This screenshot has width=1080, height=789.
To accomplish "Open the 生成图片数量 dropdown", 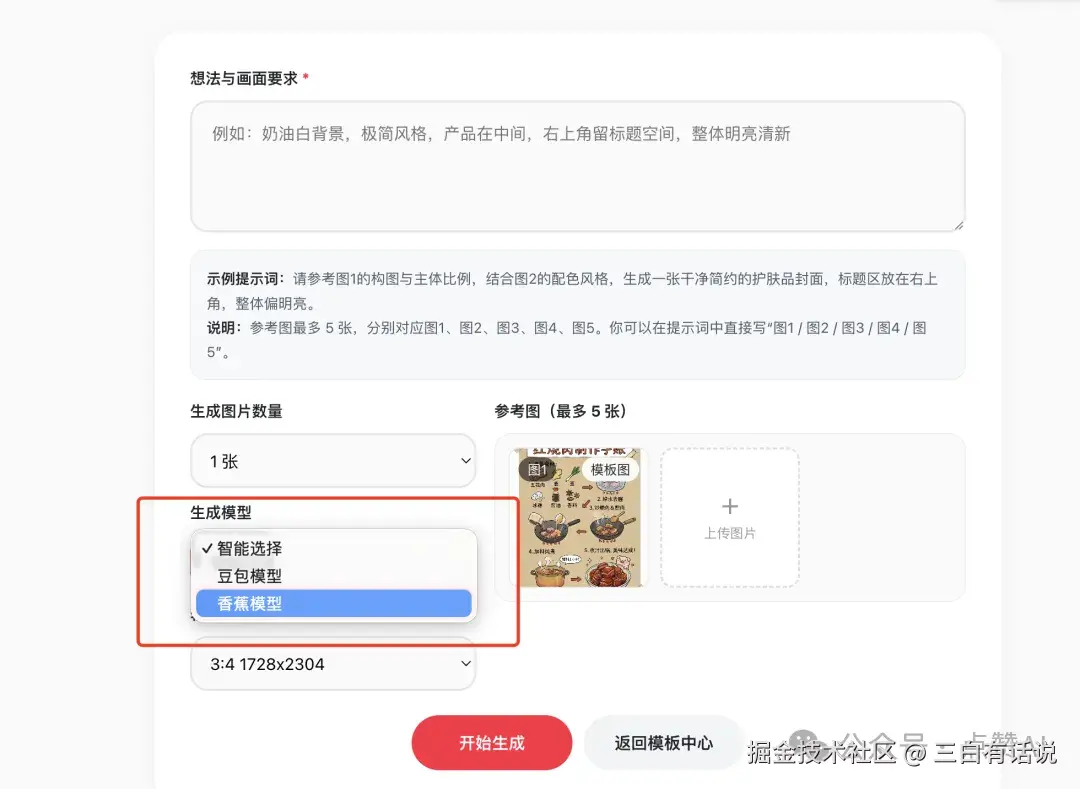I will (x=333, y=461).
